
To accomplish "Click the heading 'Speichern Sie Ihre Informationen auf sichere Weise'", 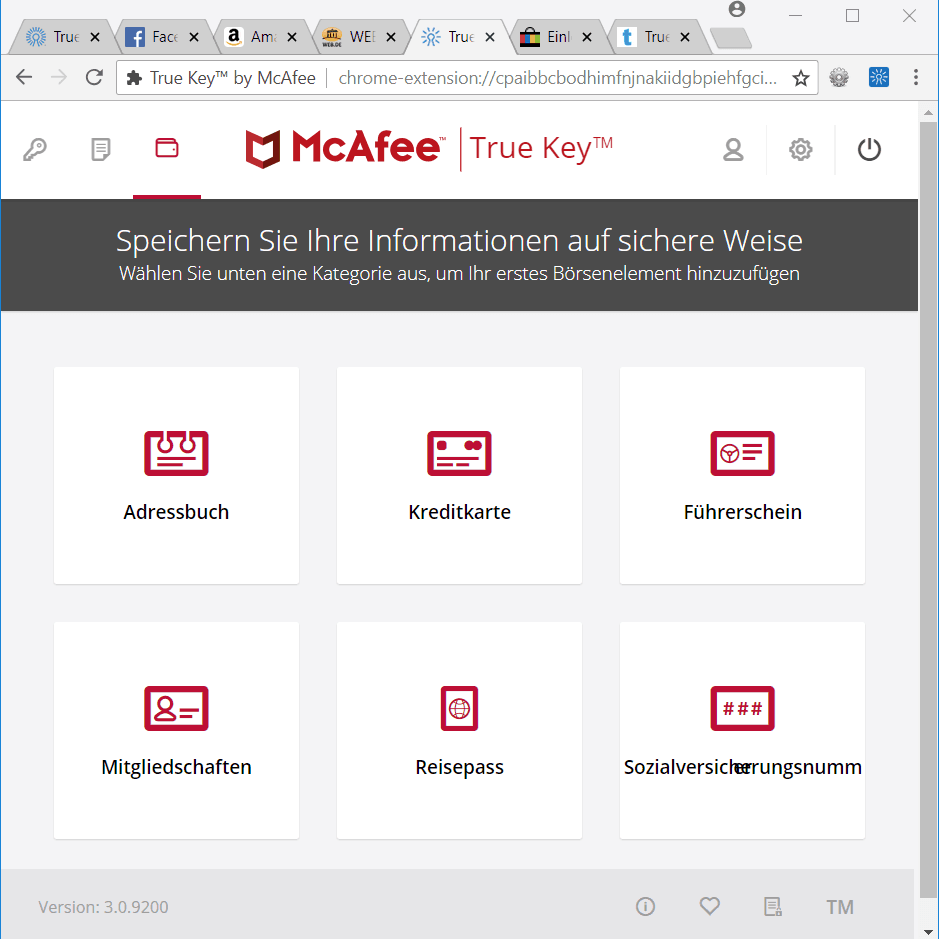I will click(459, 241).
